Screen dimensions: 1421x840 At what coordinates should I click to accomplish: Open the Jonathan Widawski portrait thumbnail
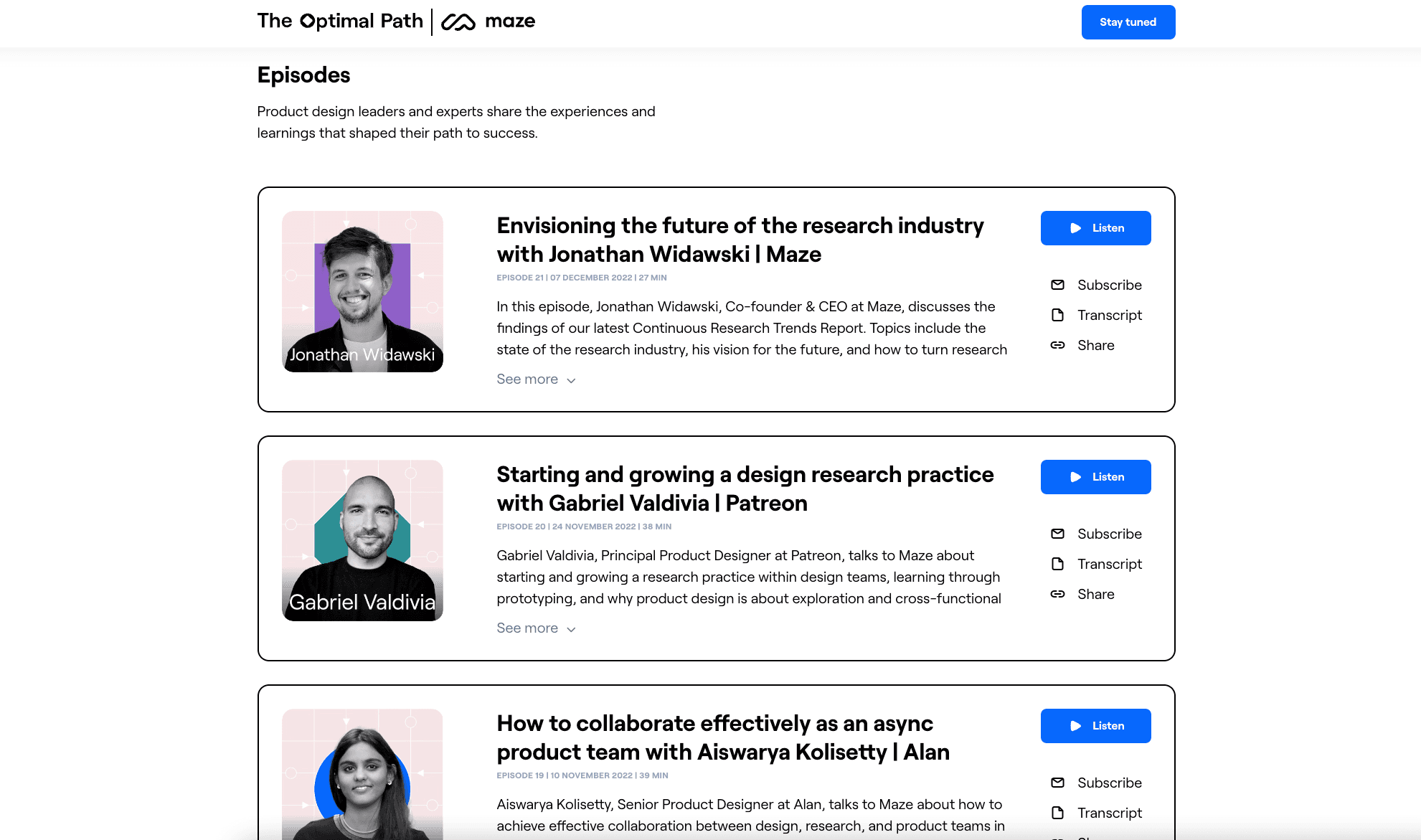(x=362, y=291)
